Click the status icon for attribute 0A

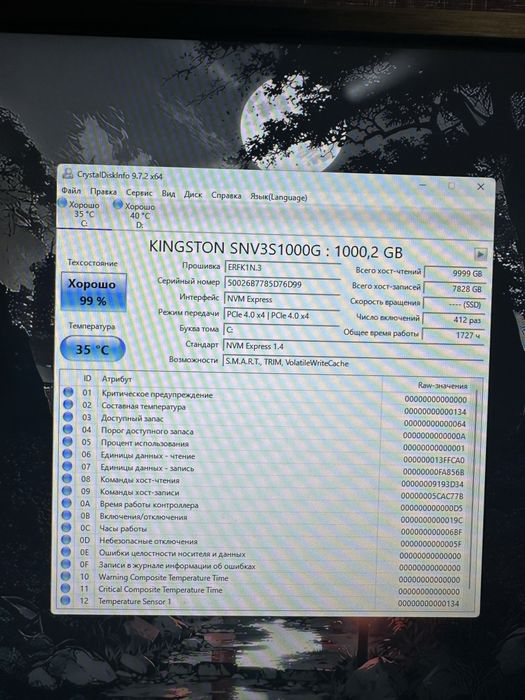(x=67, y=503)
